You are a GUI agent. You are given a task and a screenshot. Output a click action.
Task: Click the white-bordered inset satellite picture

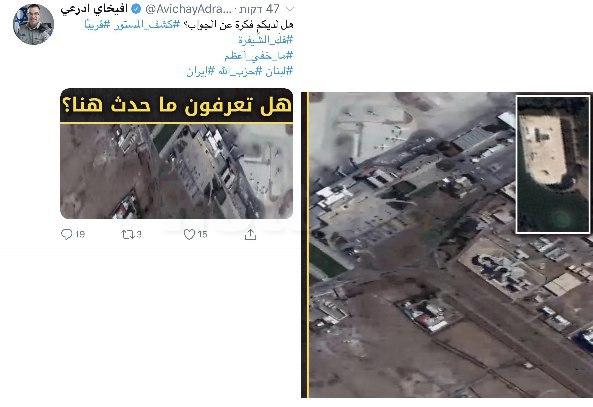(x=553, y=165)
